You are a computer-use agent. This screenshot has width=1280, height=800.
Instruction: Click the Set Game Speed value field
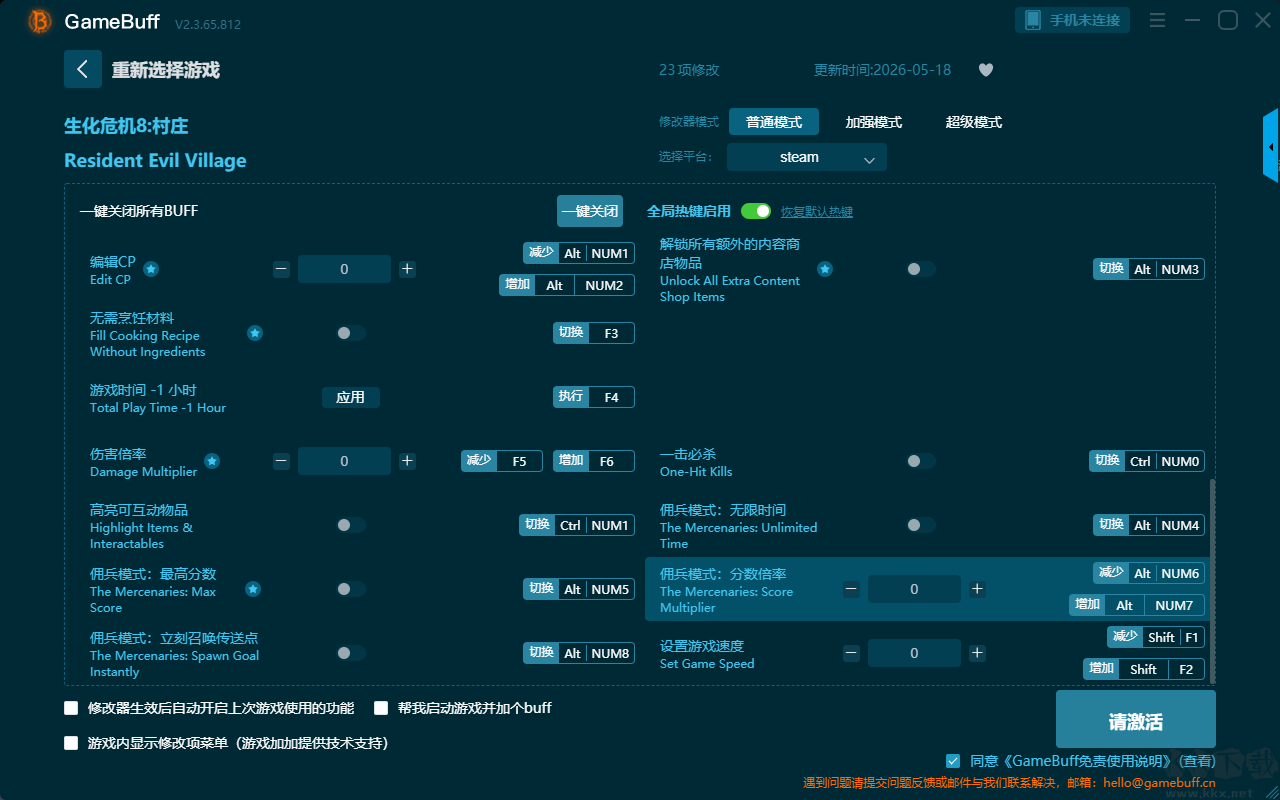click(x=914, y=653)
